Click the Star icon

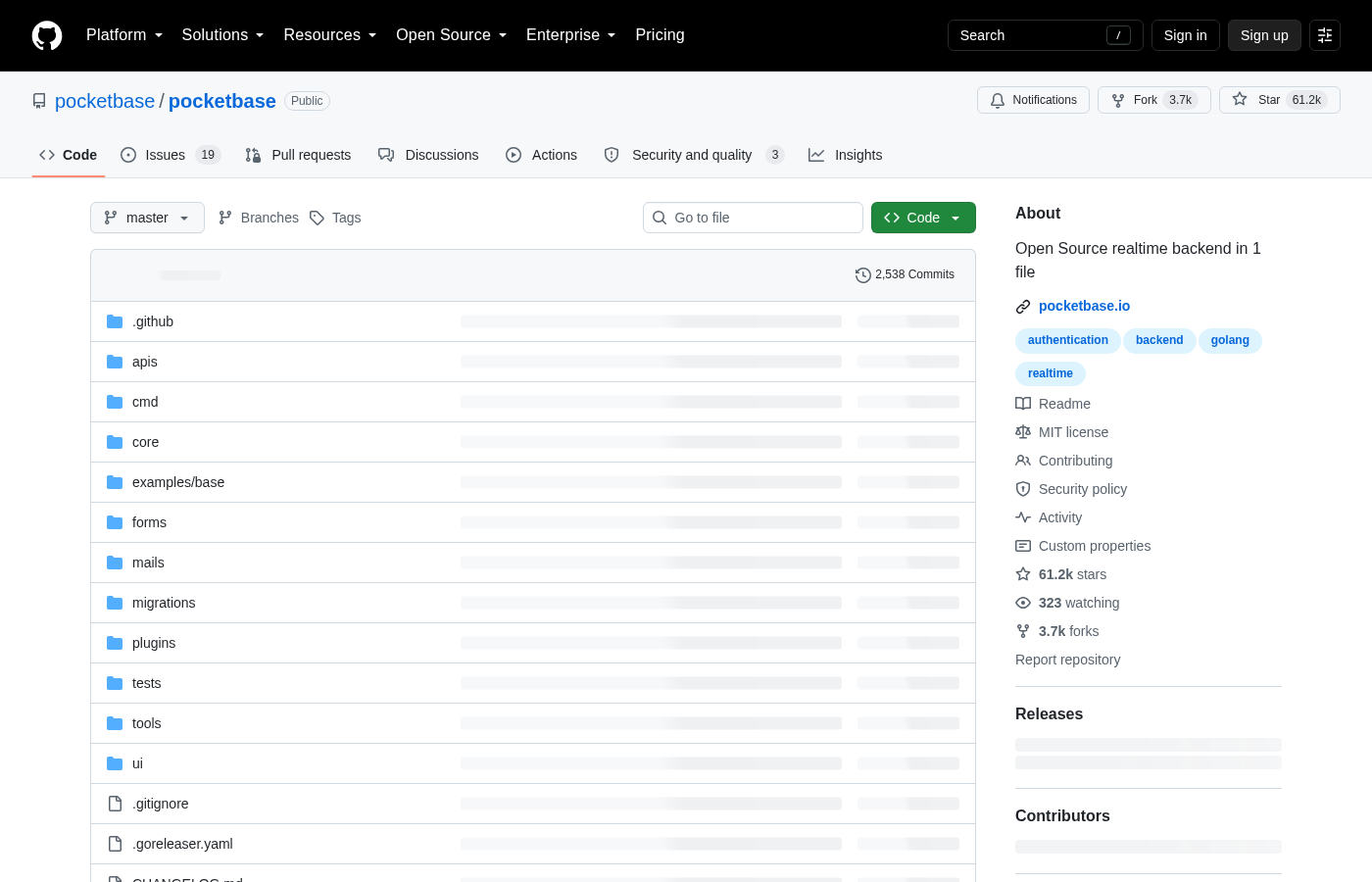1240,100
